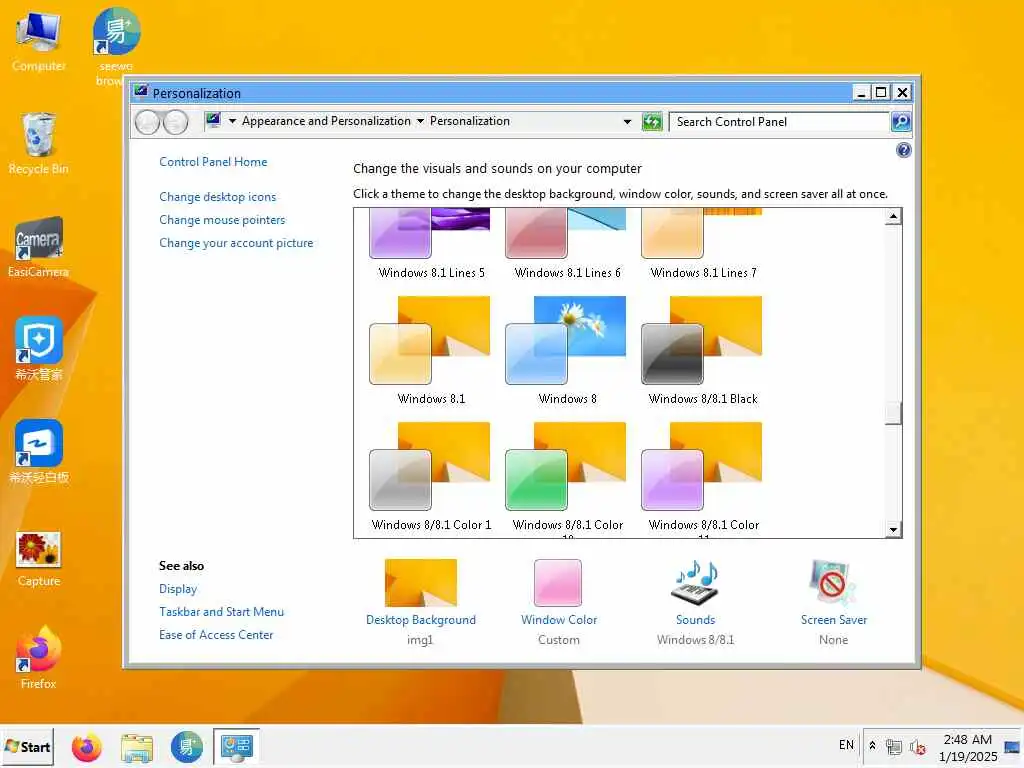Open Control Panel Home link
The width and height of the screenshot is (1024, 768).
pos(213,162)
